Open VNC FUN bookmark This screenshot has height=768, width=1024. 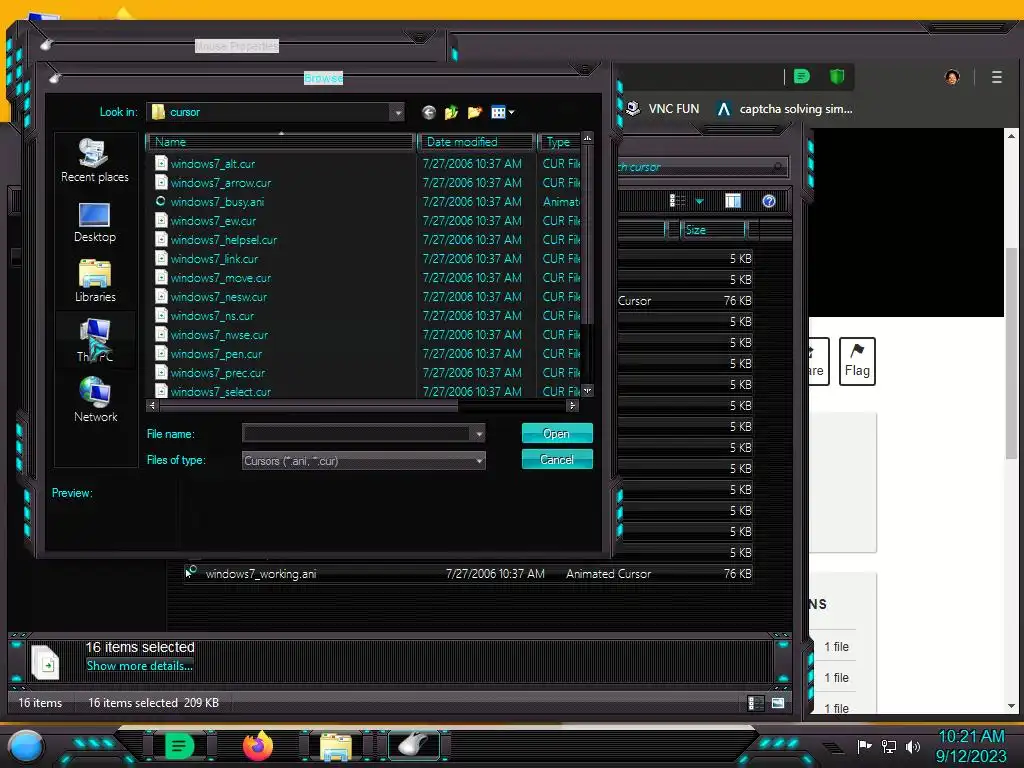tap(662, 109)
